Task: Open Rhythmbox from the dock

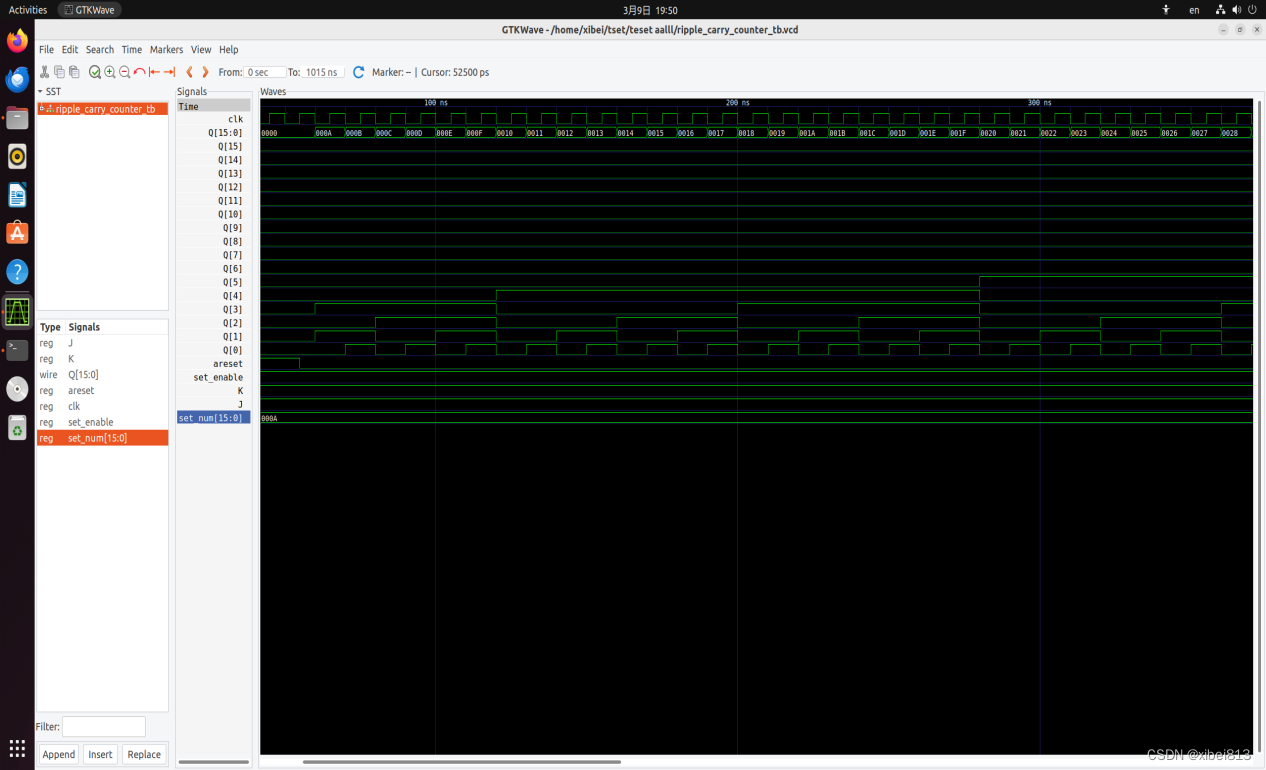Action: 17,156
